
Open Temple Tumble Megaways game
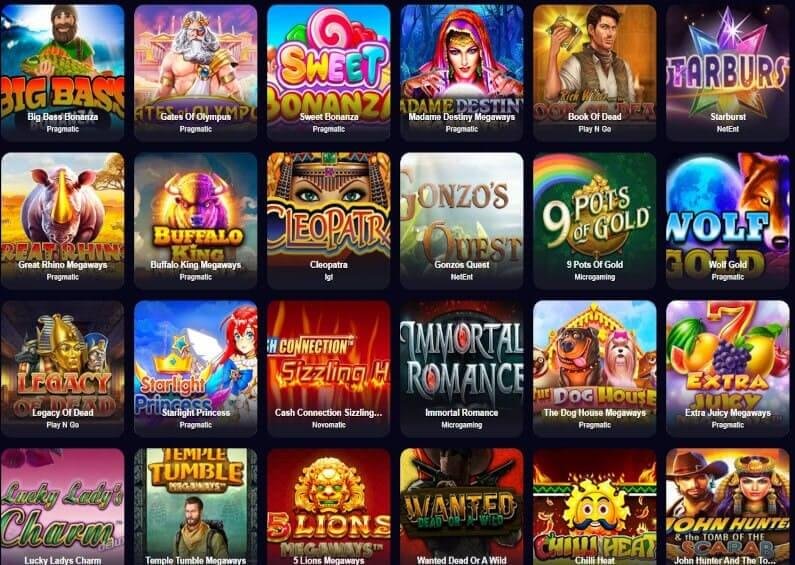point(196,507)
